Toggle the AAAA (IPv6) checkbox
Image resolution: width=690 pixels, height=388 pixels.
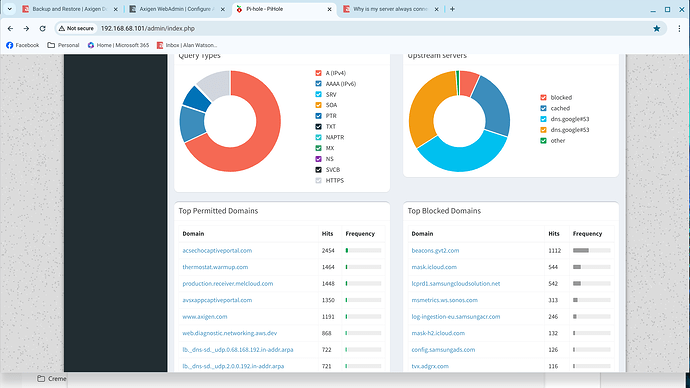coord(318,84)
